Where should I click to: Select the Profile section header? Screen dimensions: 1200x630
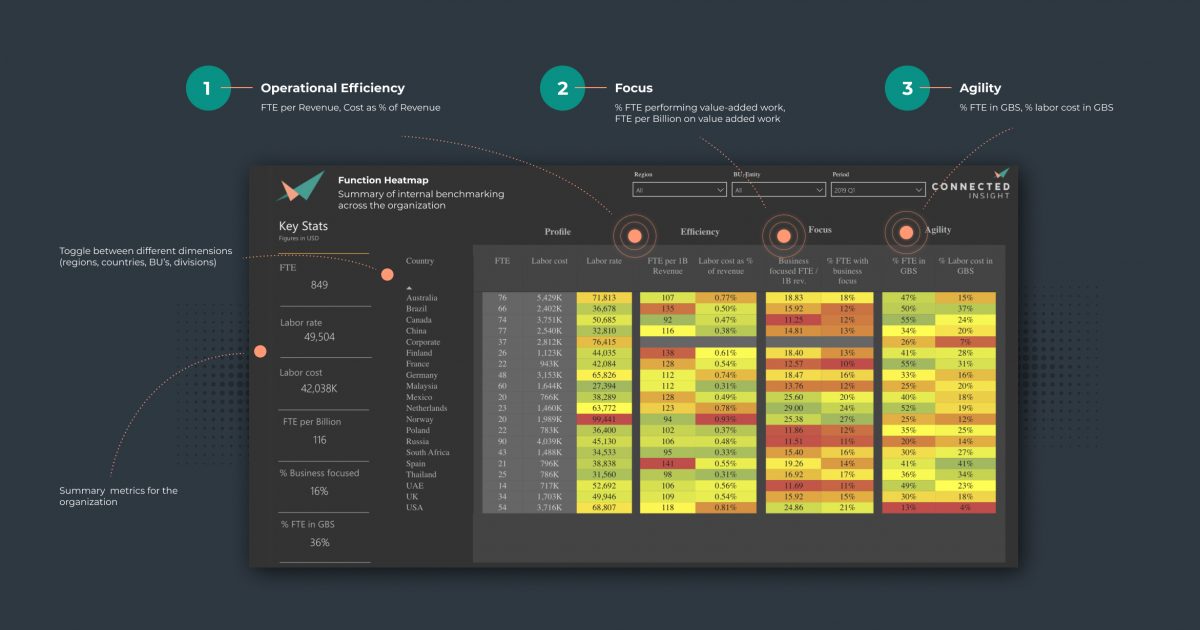(x=557, y=231)
